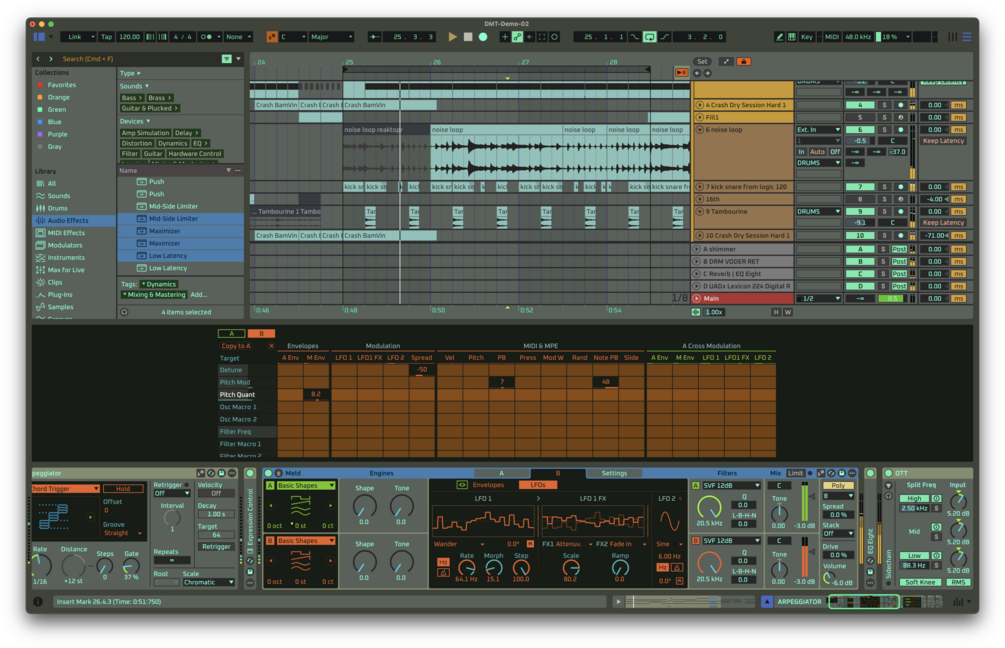Click the H height optimize button

[776, 312]
